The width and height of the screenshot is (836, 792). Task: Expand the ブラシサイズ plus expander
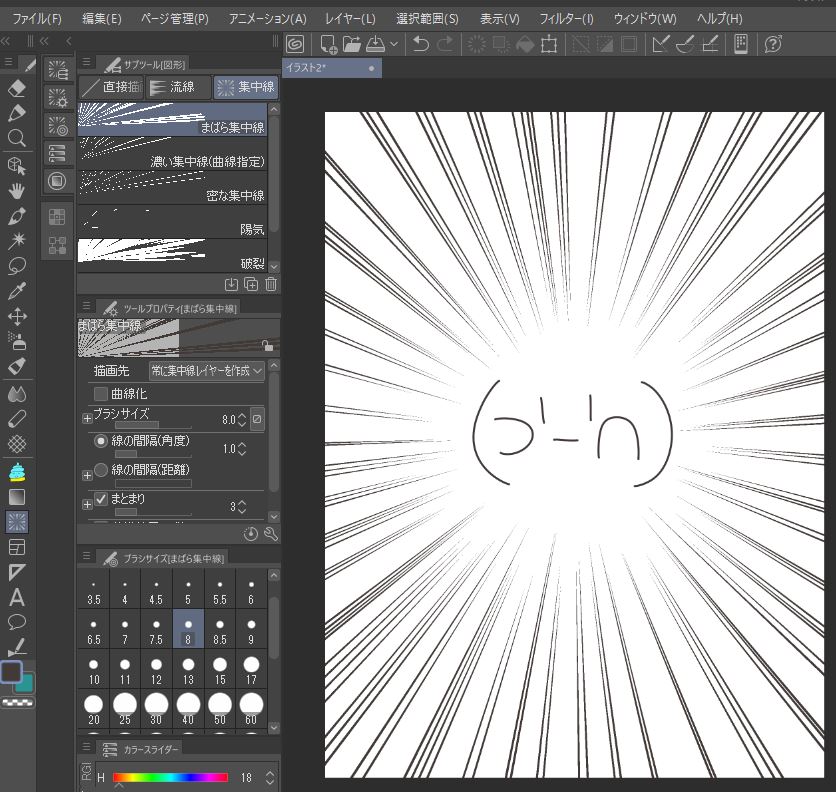(87, 418)
